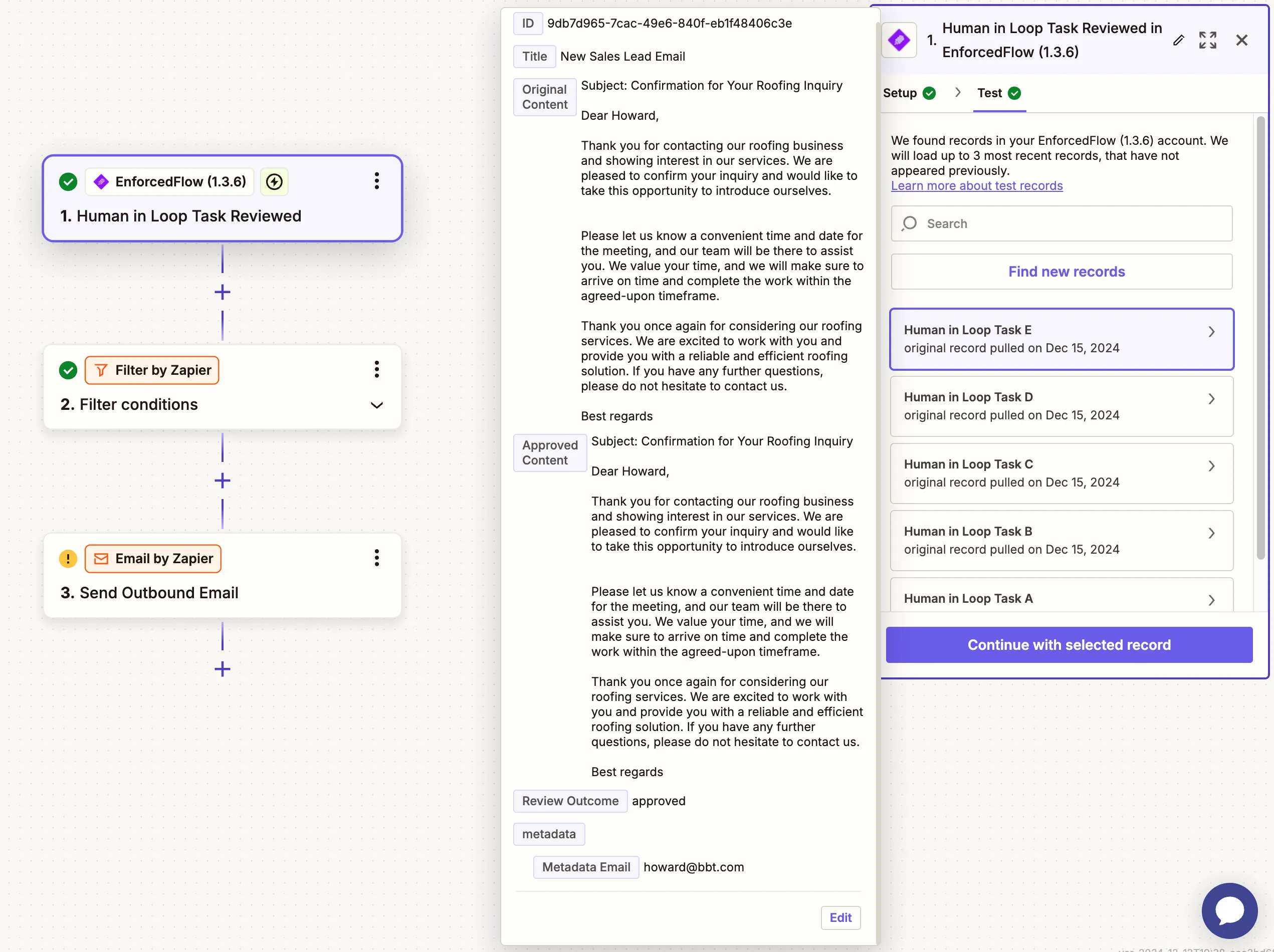Screen dimensions: 1274x952
Task: Add step below Human in Loop trigger
Action: coord(223,293)
